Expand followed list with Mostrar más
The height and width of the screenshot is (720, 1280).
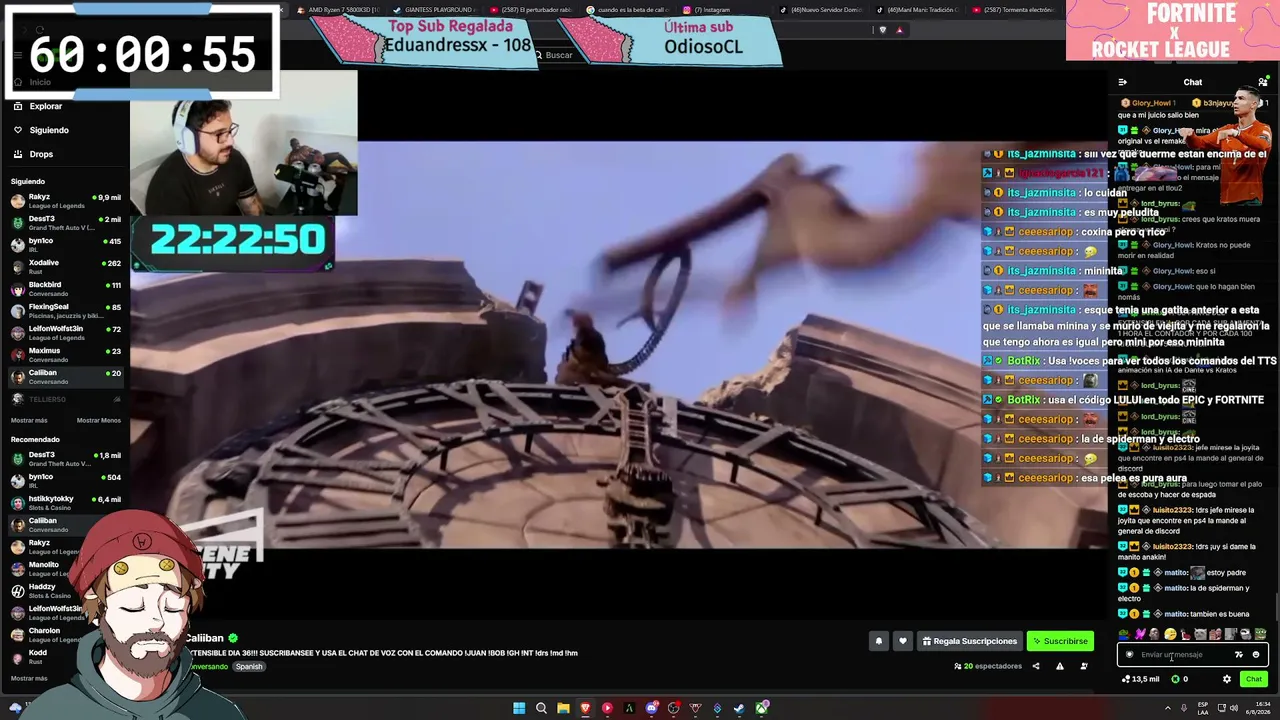pyautogui.click(x=29, y=420)
